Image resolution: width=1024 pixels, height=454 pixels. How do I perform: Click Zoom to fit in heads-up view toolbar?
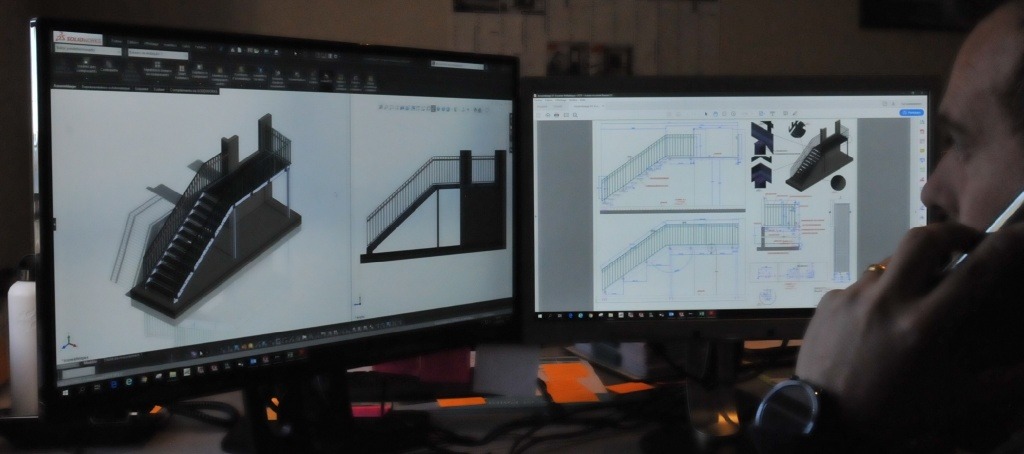[380, 107]
